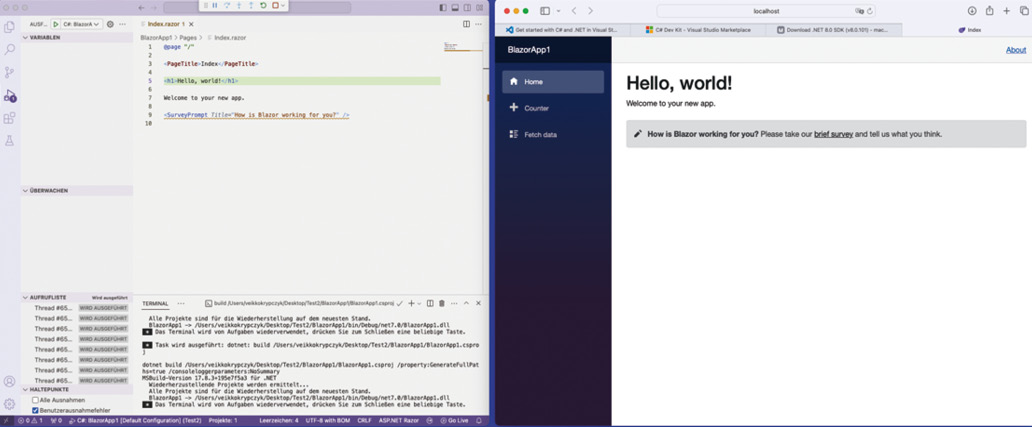Open the Extensions view in activity bar

click(9, 118)
